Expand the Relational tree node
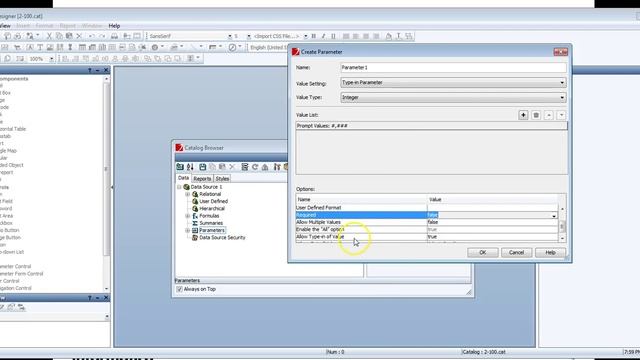 click(x=188, y=194)
